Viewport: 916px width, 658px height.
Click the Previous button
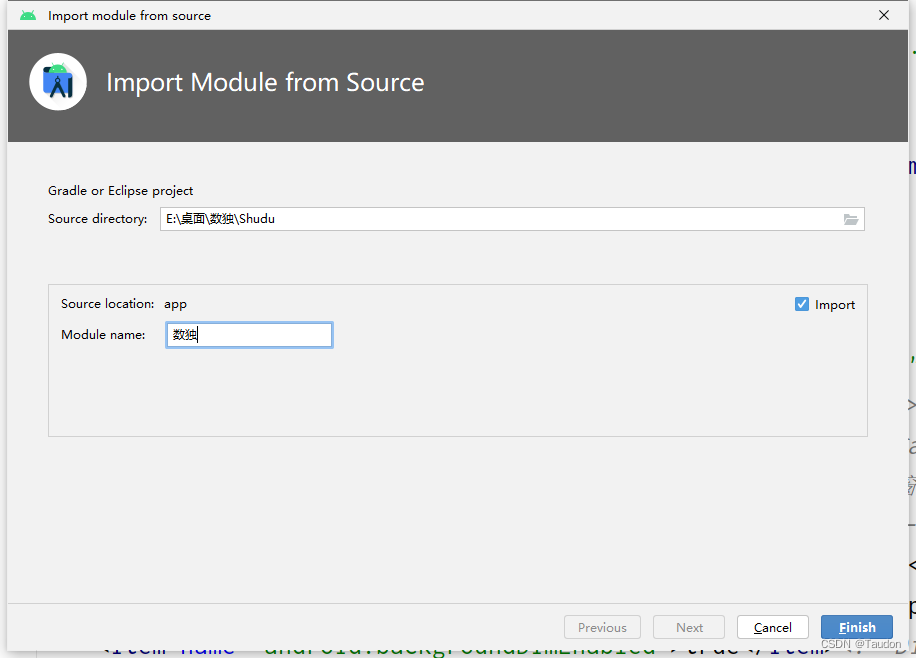pyautogui.click(x=602, y=627)
